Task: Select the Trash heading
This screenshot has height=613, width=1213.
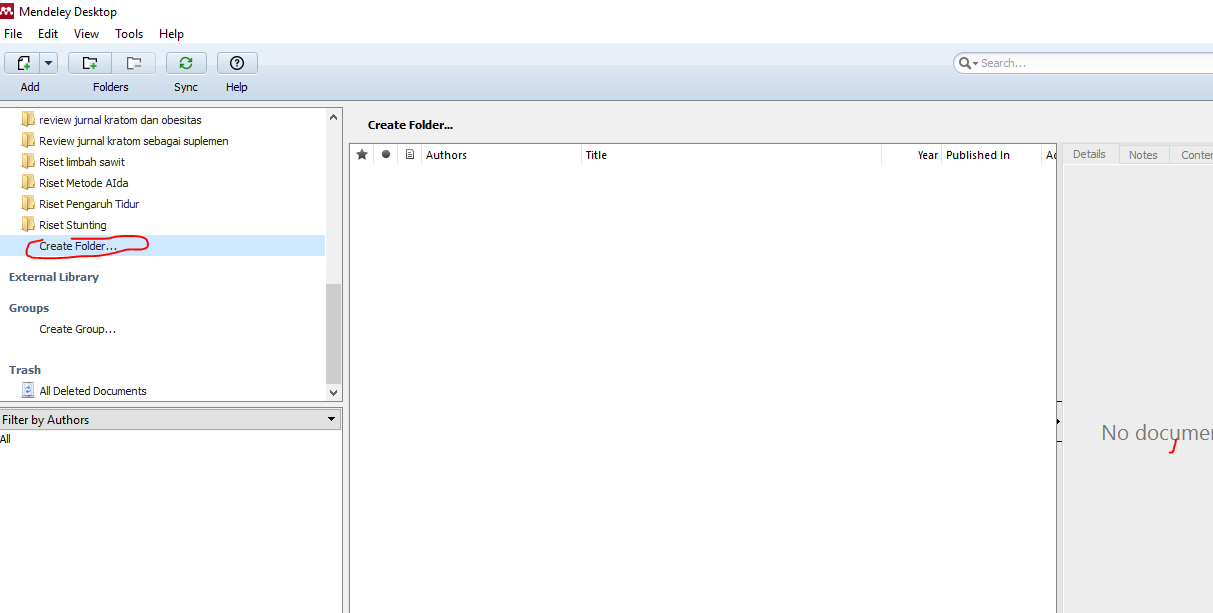Action: [x=25, y=370]
